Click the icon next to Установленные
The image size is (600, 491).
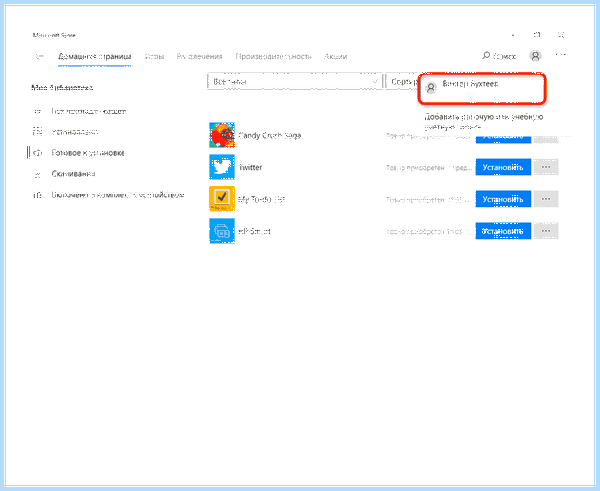[38, 132]
